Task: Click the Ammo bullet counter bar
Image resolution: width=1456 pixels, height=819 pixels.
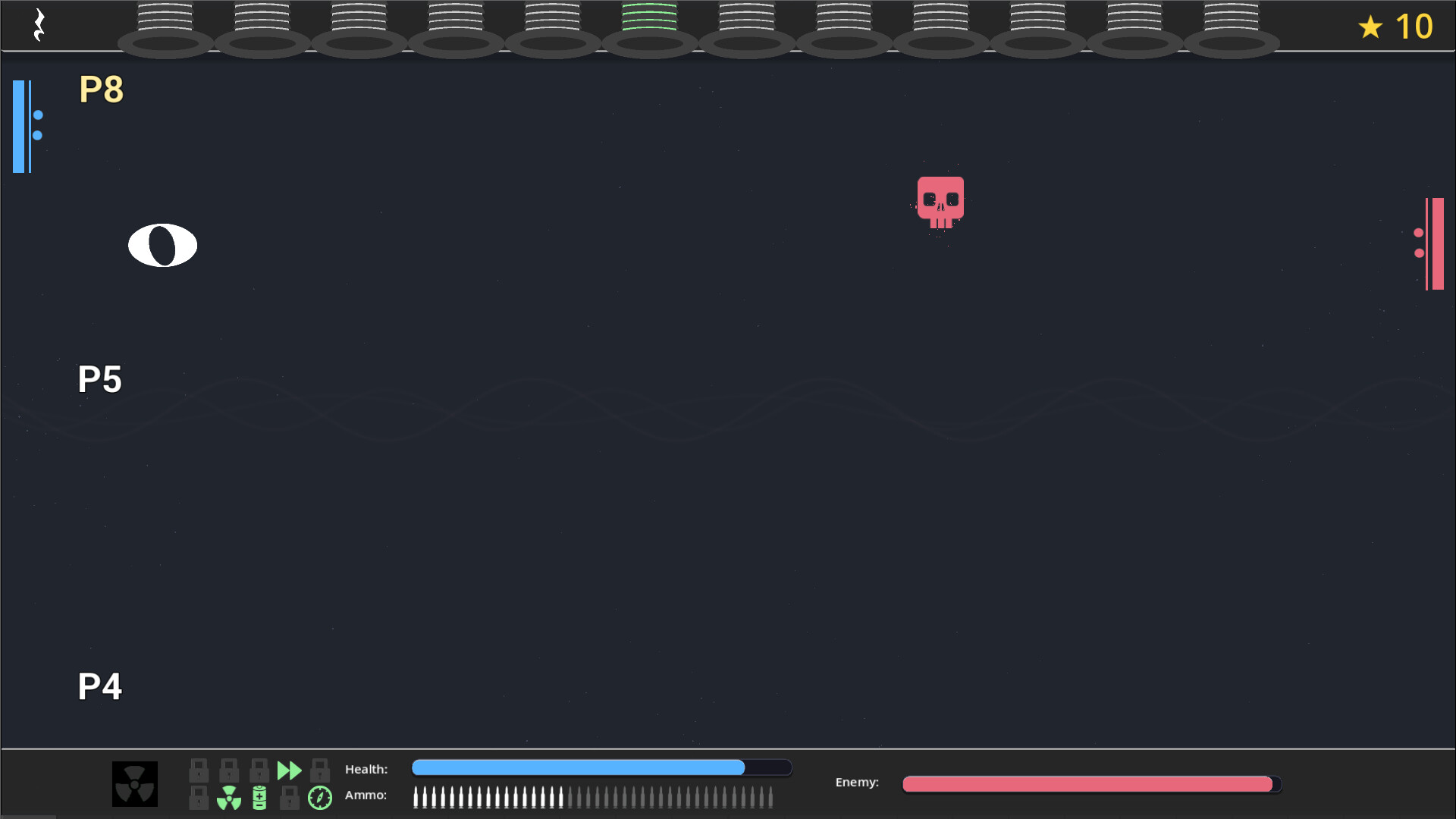Action: coord(593,797)
